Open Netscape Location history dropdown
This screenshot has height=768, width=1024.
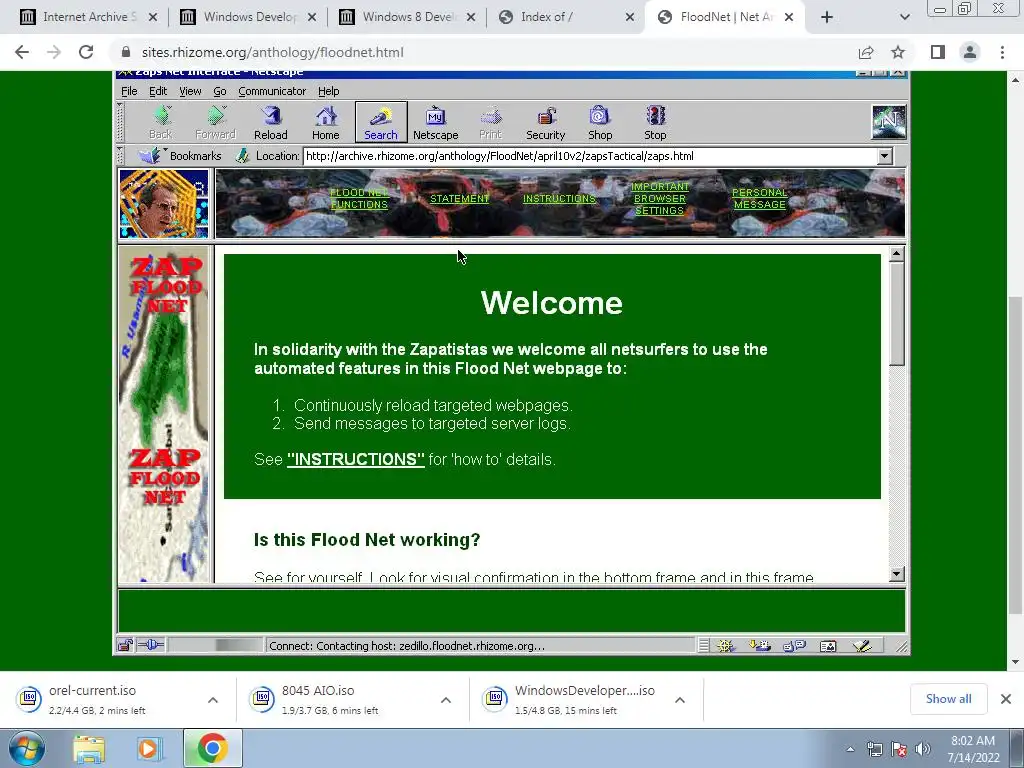[x=884, y=156]
